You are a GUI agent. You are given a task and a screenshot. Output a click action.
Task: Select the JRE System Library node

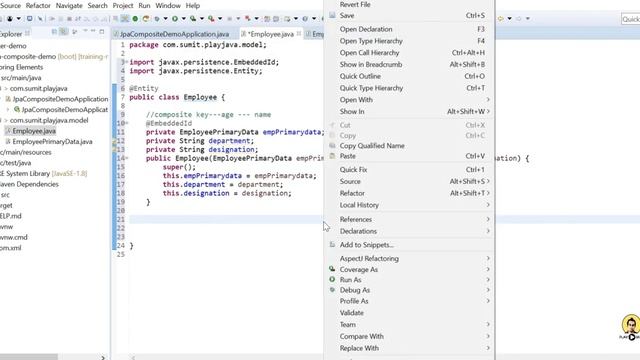43,173
